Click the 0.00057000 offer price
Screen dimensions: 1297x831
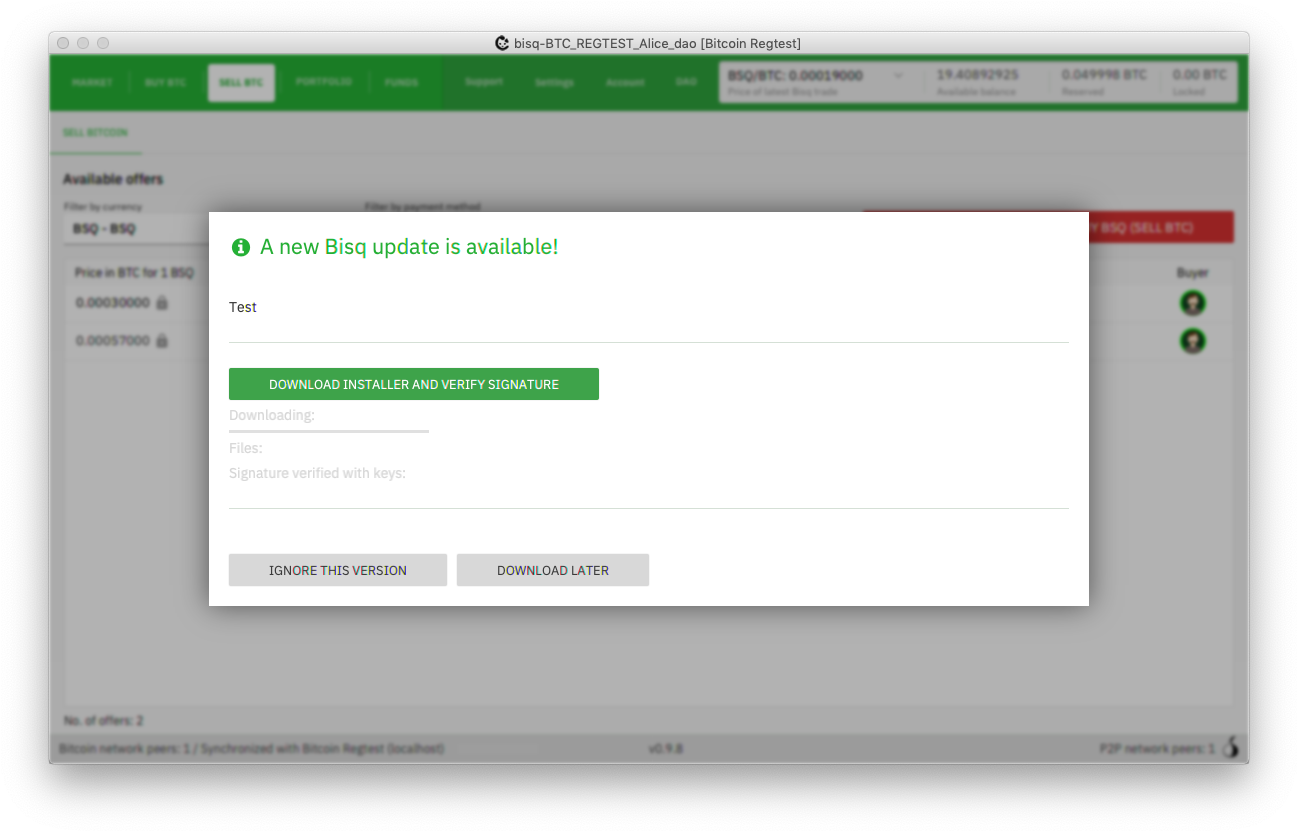(x=113, y=340)
